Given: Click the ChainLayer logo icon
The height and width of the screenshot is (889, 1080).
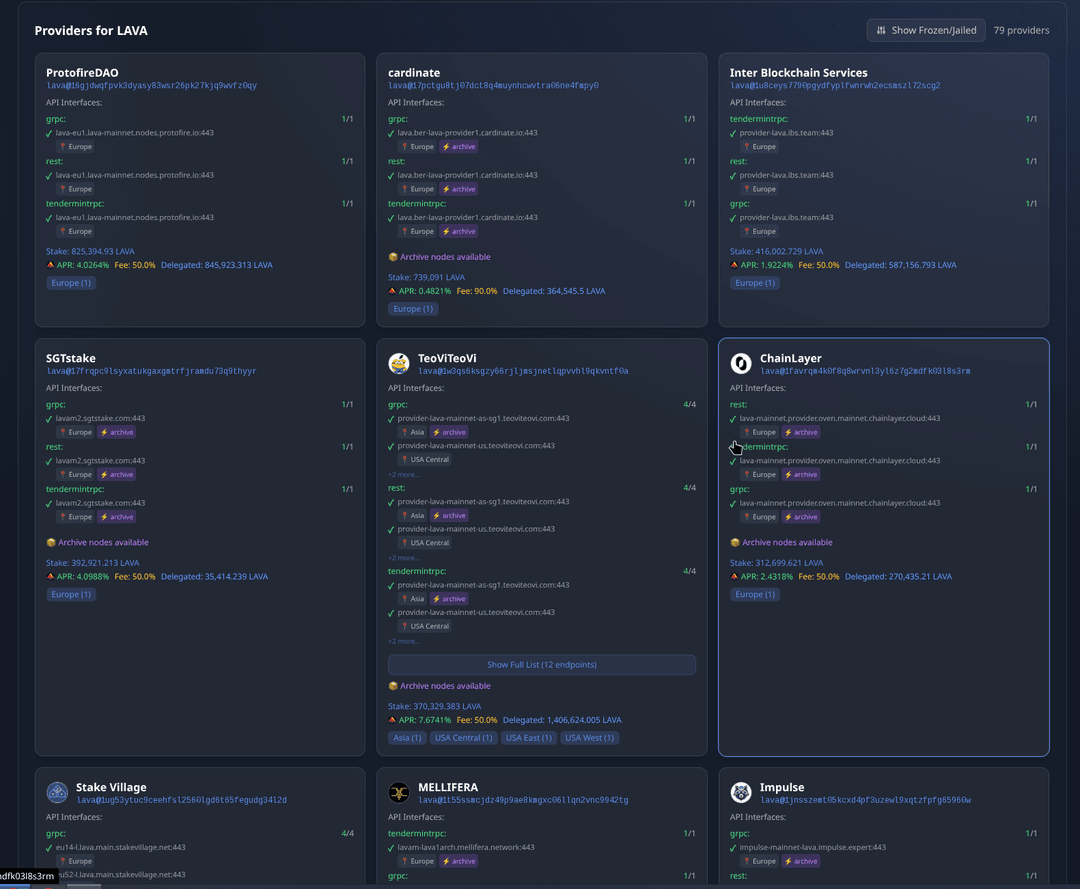Looking at the screenshot, I should (741, 363).
